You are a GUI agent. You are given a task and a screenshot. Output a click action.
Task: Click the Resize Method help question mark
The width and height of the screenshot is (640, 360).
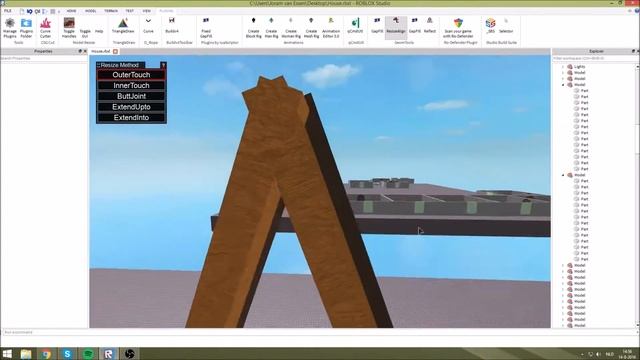point(163,65)
